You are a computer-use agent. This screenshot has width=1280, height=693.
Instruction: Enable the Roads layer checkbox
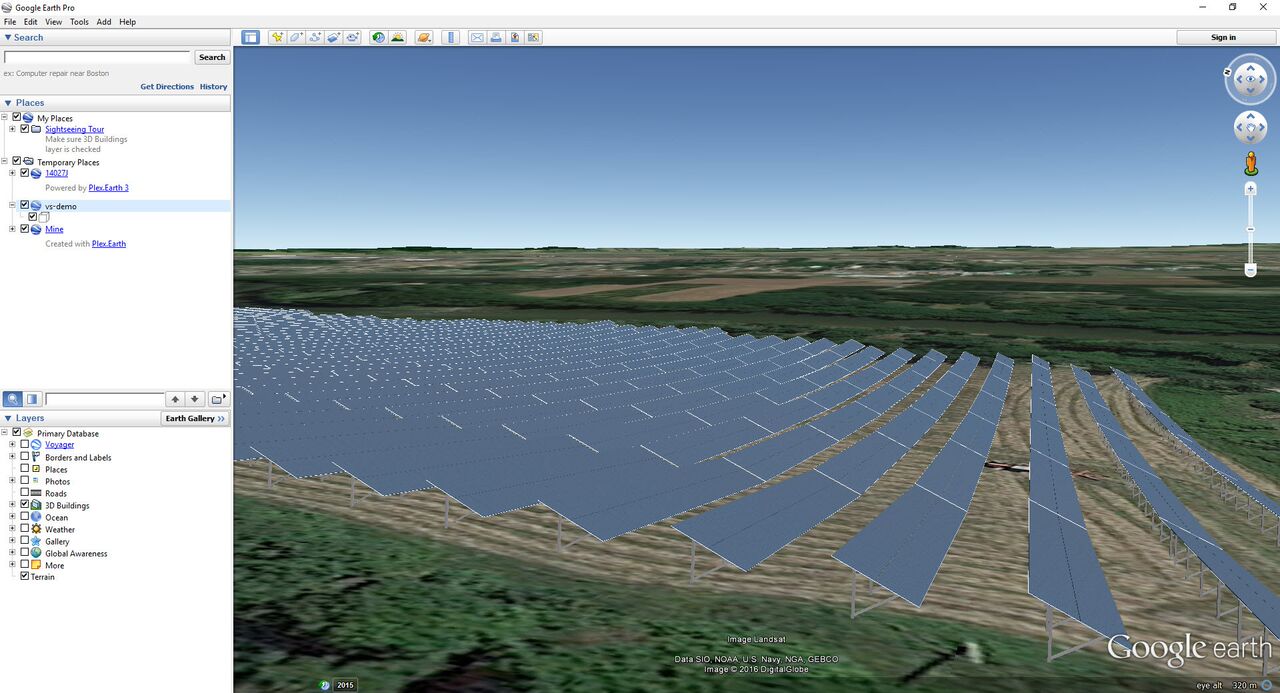(25, 493)
